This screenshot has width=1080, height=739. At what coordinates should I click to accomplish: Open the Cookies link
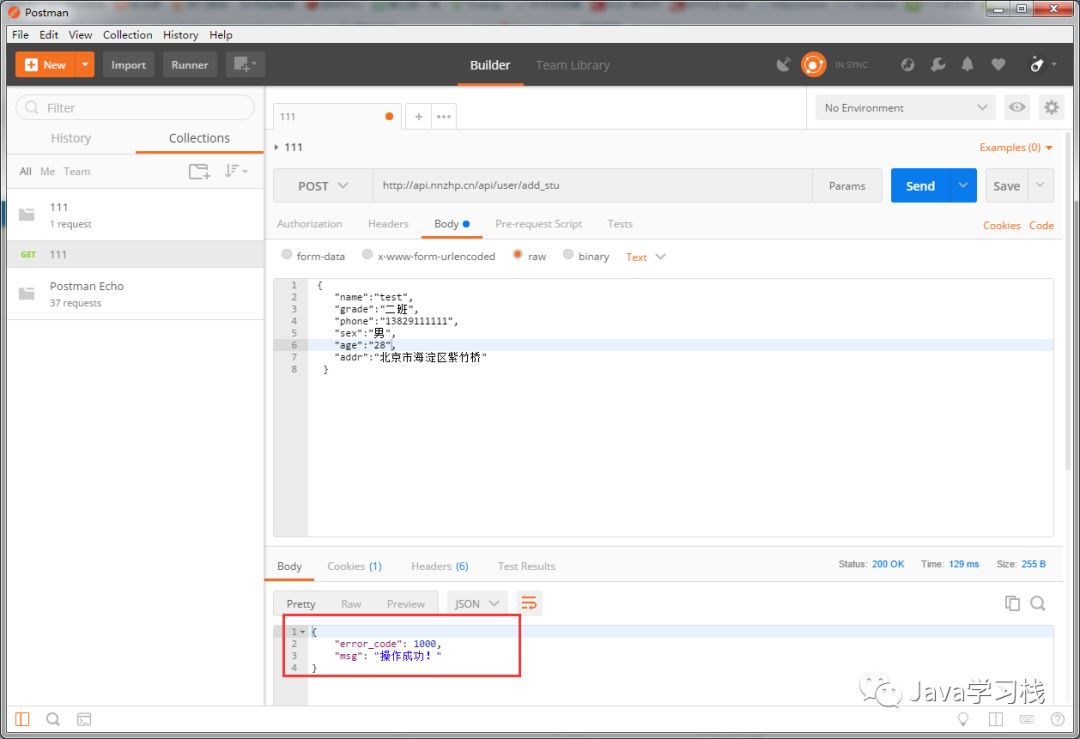click(1001, 225)
